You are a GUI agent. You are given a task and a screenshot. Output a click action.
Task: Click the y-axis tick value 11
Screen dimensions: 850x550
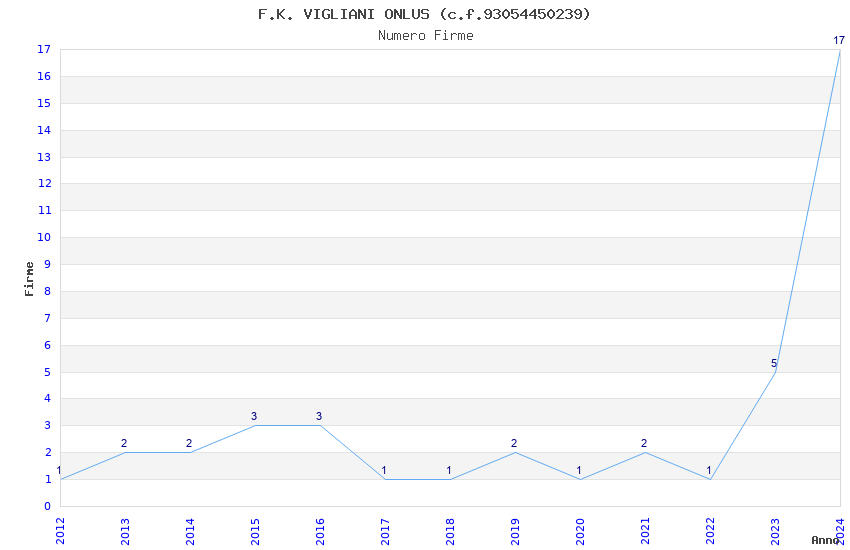(44, 210)
